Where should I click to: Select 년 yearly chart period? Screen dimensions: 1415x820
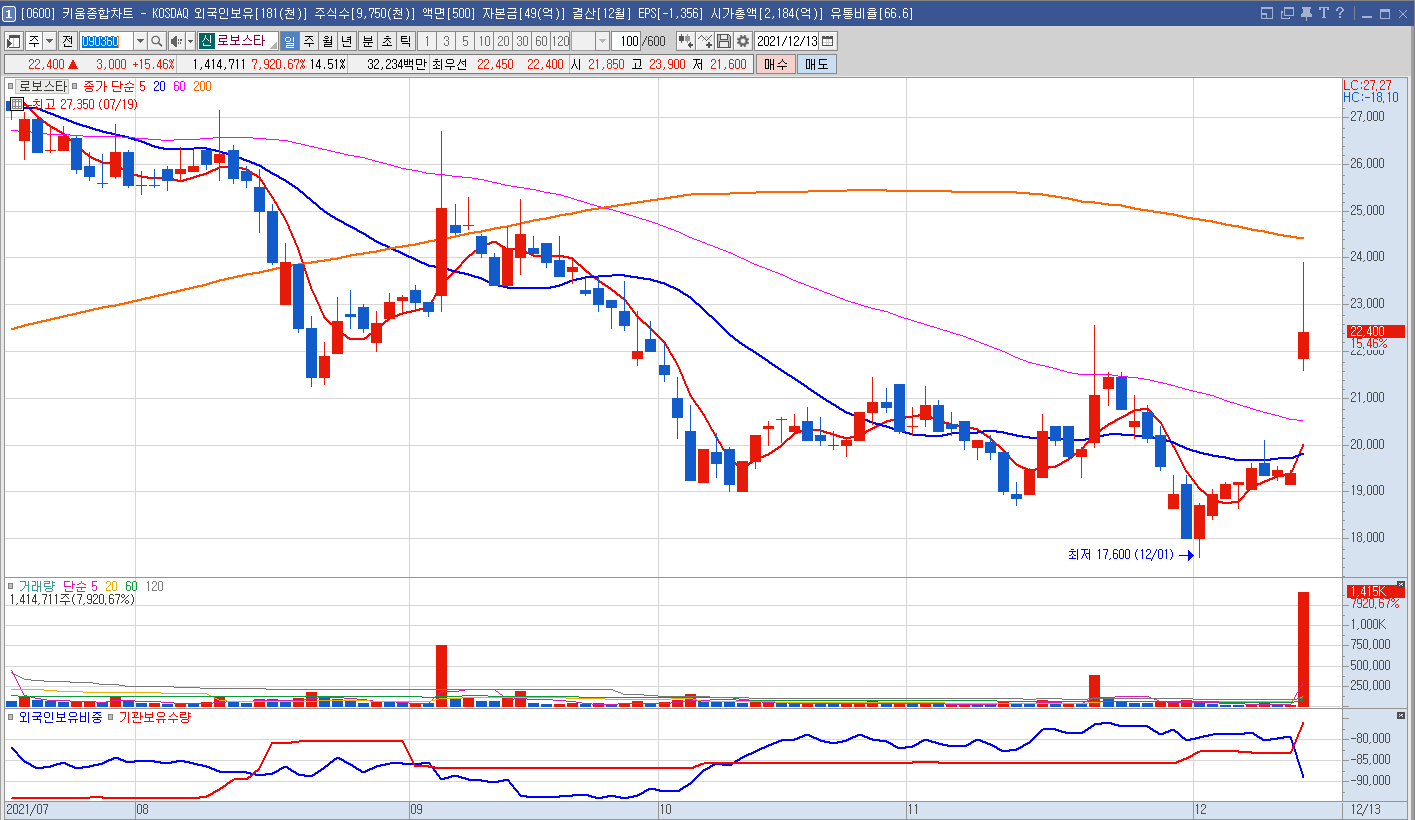pos(346,41)
